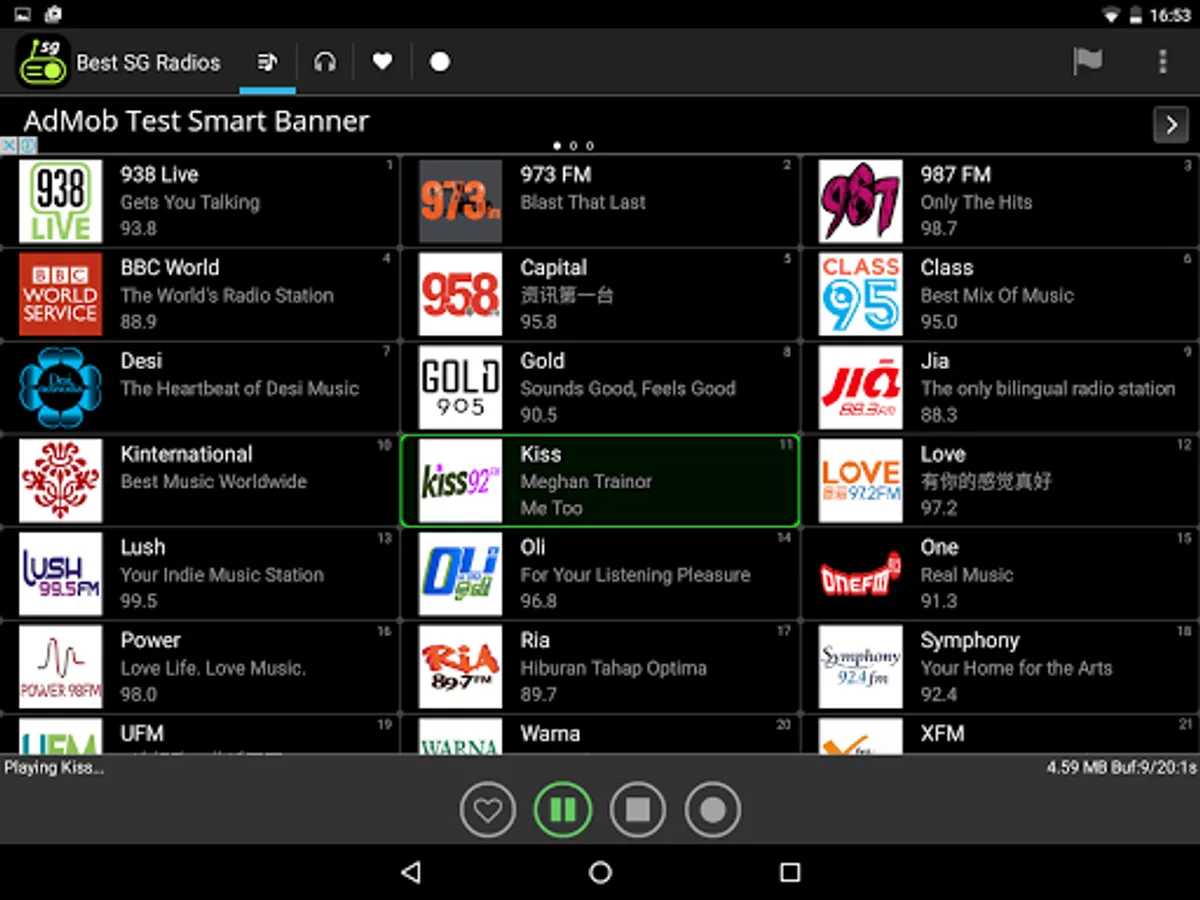The width and height of the screenshot is (1200, 900).
Task: Click the 'Best SG Radios' title
Action: [x=148, y=62]
